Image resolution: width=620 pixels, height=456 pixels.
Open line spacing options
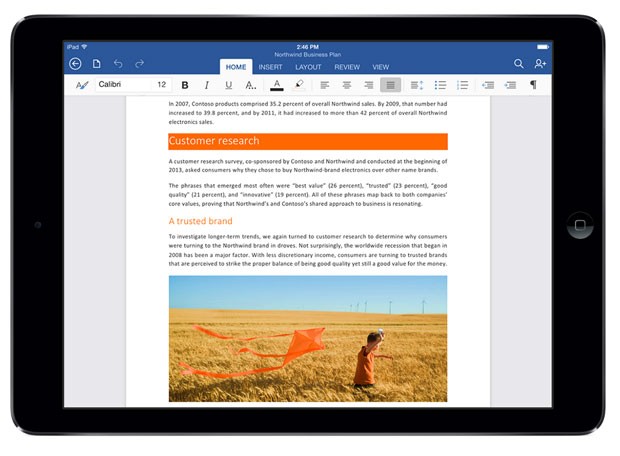pos(417,85)
